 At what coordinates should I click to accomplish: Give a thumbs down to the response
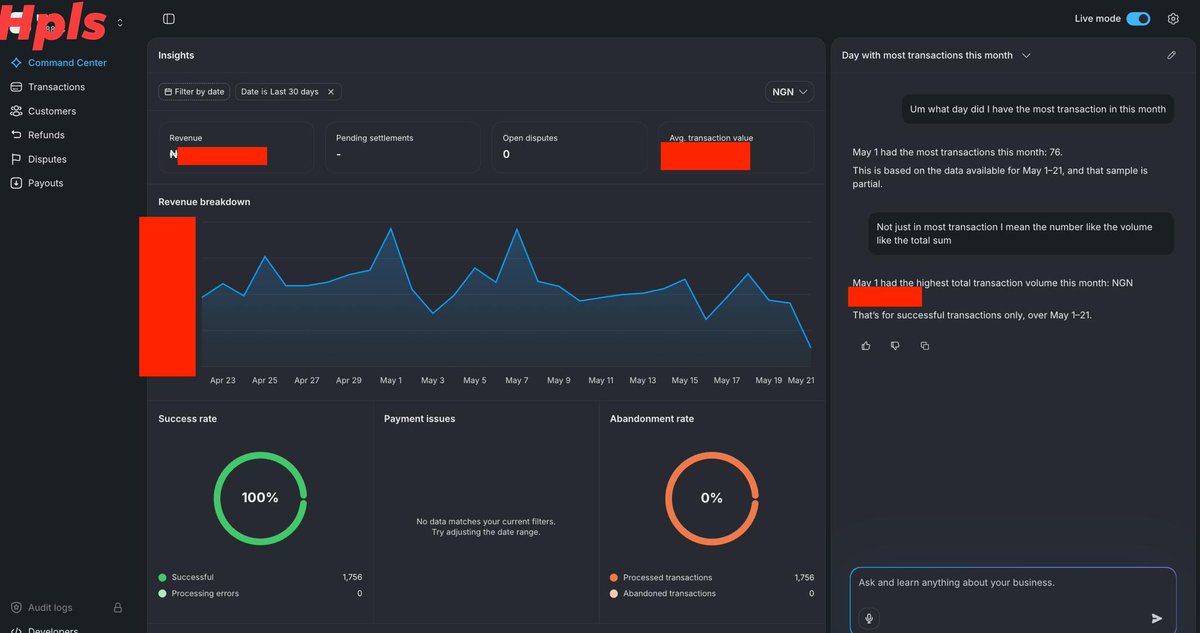point(895,346)
